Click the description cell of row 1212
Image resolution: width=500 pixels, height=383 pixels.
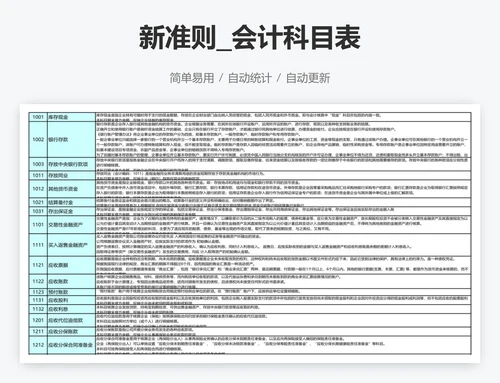pos(283,345)
